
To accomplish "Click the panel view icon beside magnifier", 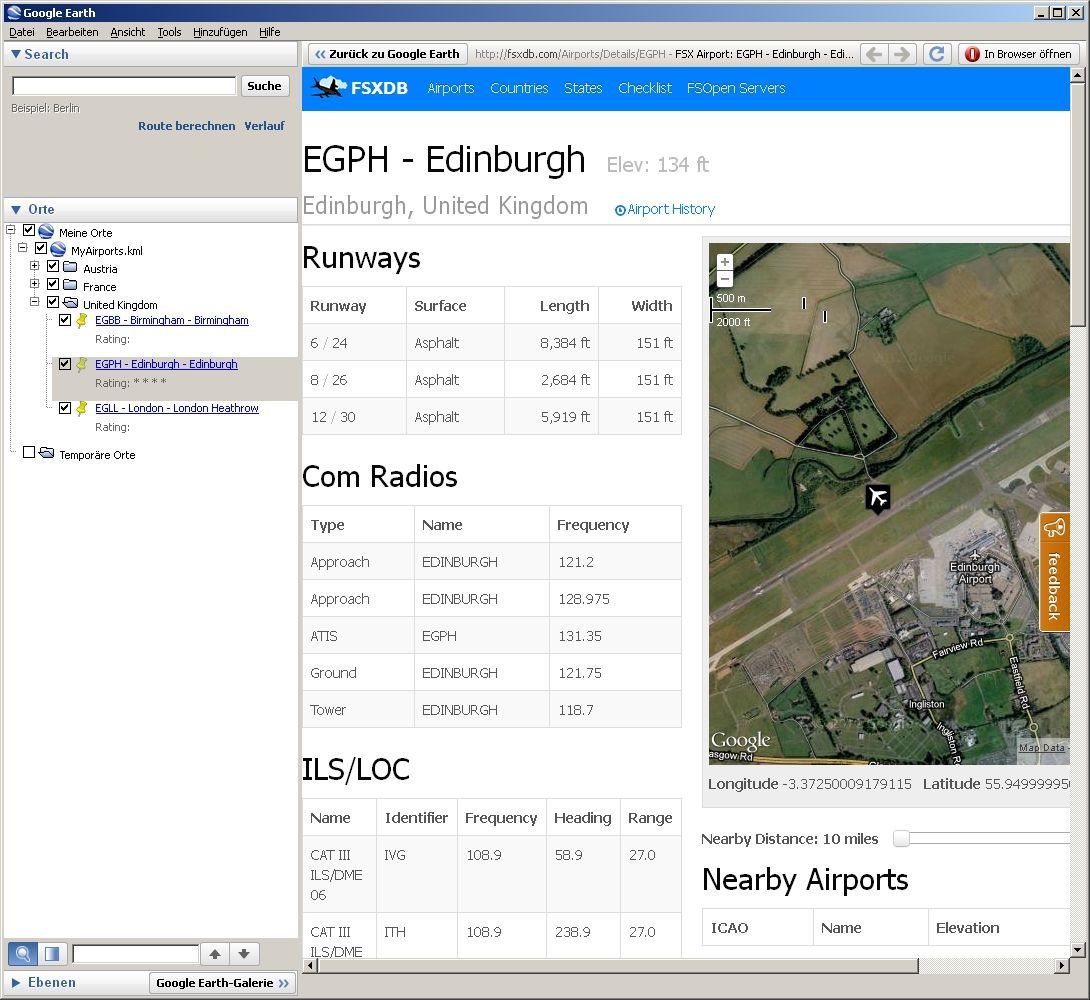I will (52, 953).
